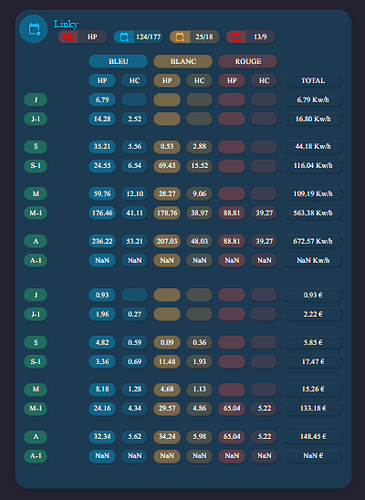Select the 0.53 cell

click(167, 147)
